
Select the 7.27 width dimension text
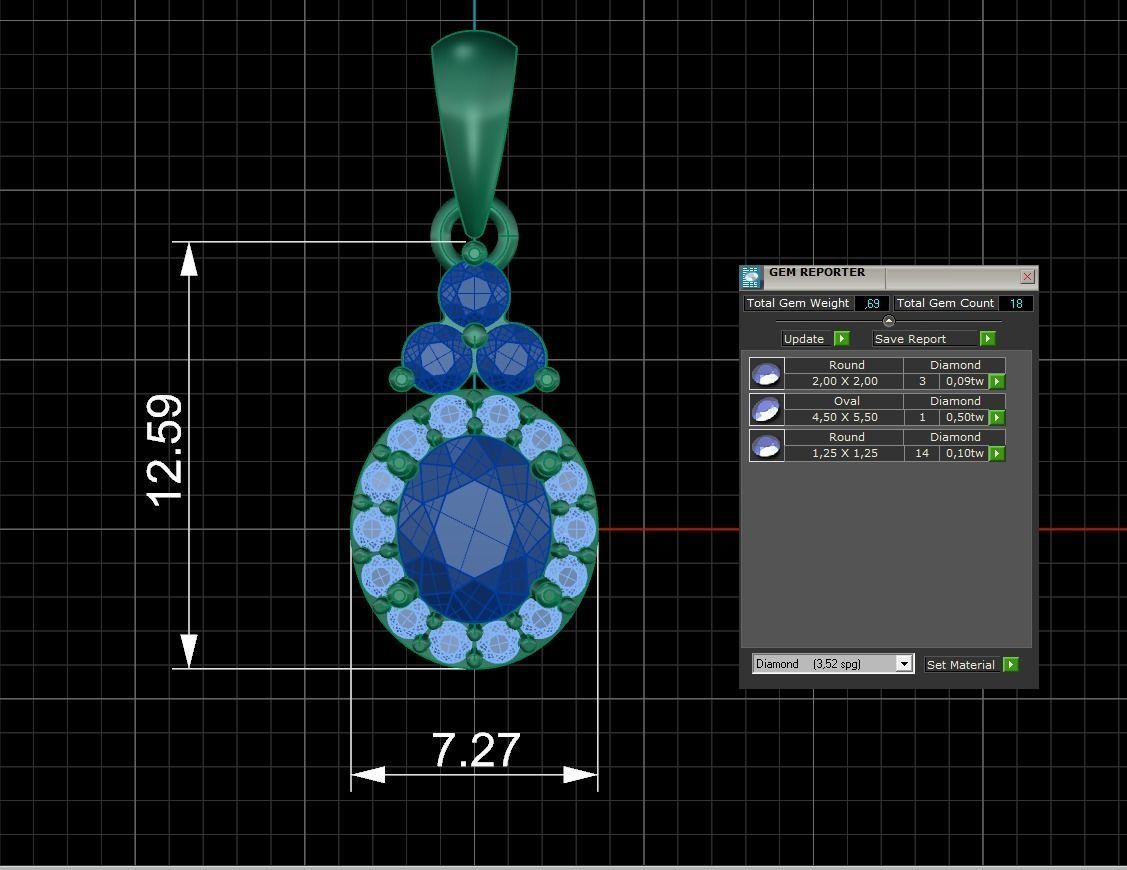[476, 750]
